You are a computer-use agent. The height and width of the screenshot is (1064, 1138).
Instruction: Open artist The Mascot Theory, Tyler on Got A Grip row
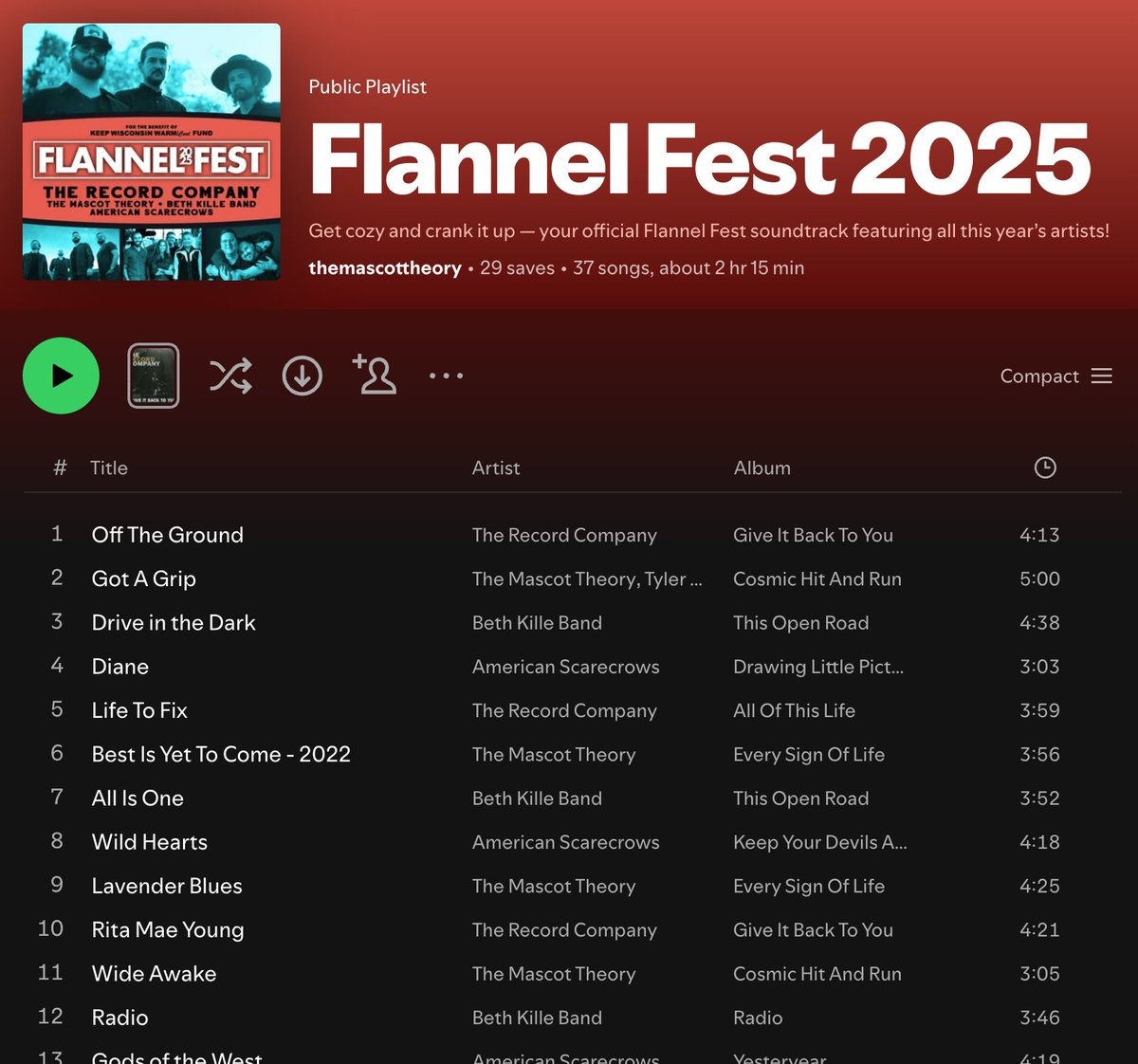pyautogui.click(x=587, y=578)
